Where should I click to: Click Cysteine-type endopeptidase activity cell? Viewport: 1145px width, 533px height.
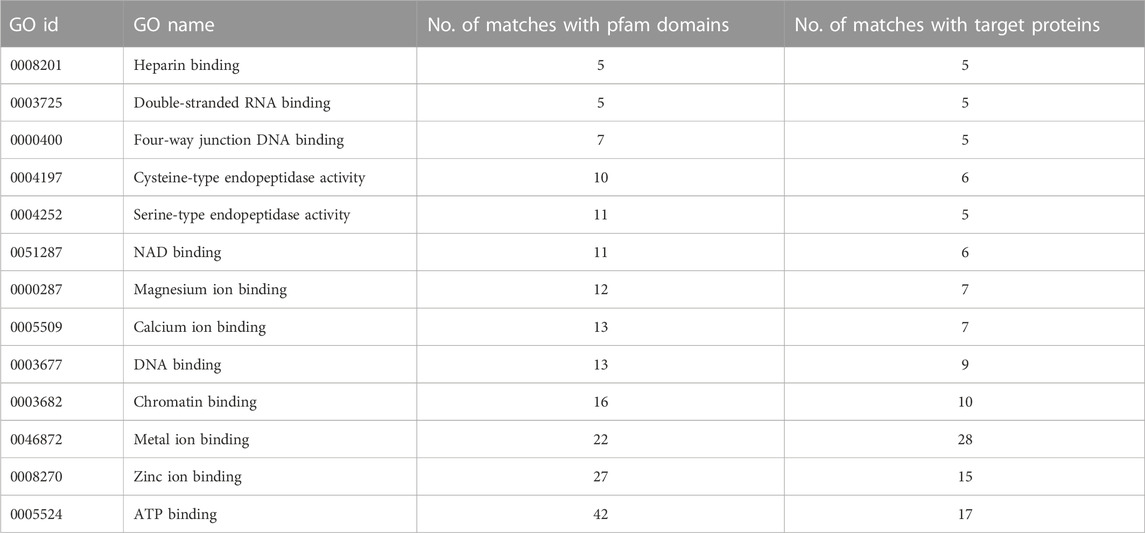click(270, 177)
